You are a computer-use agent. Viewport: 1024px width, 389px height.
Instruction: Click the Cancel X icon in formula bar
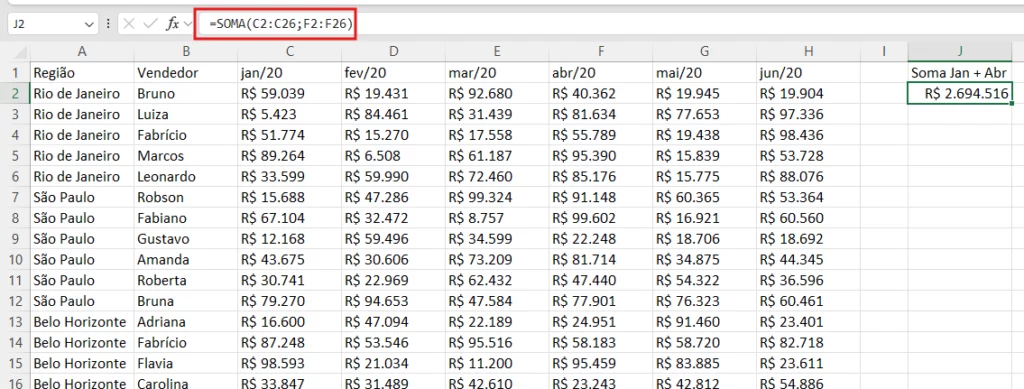pos(129,24)
